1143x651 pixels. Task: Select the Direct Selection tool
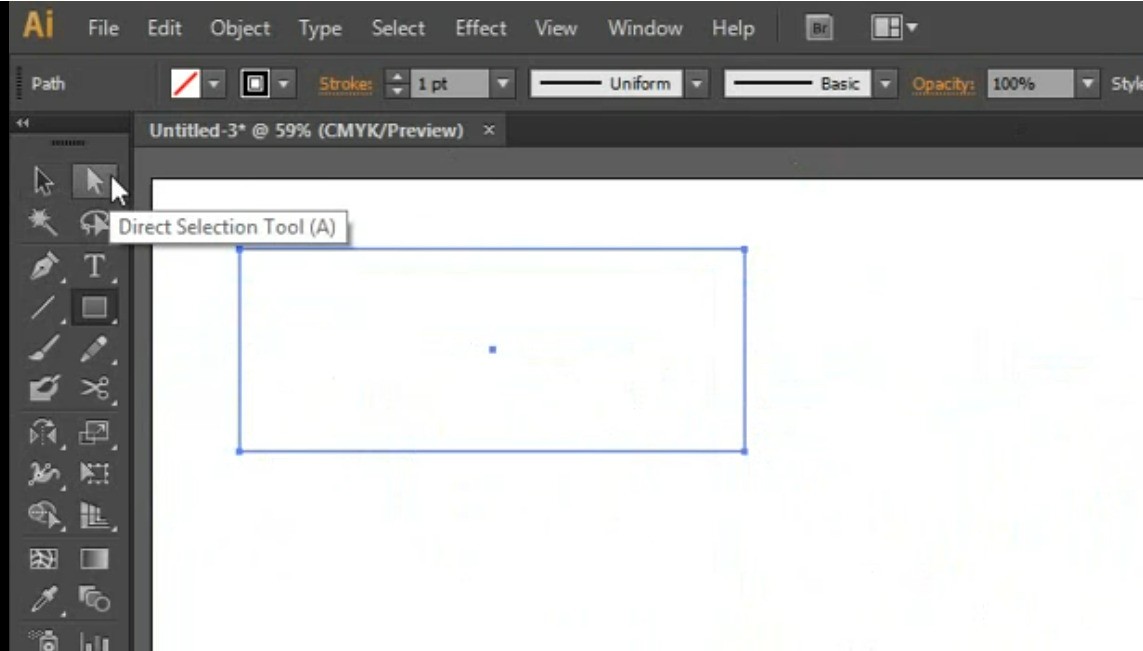tap(94, 181)
